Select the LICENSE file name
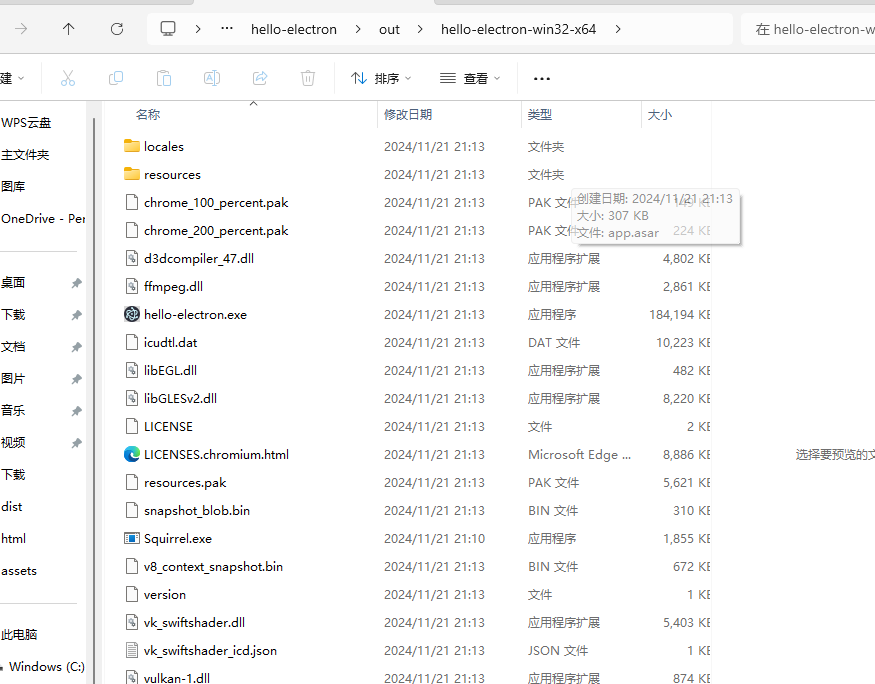This screenshot has width=875, height=684. [x=168, y=426]
